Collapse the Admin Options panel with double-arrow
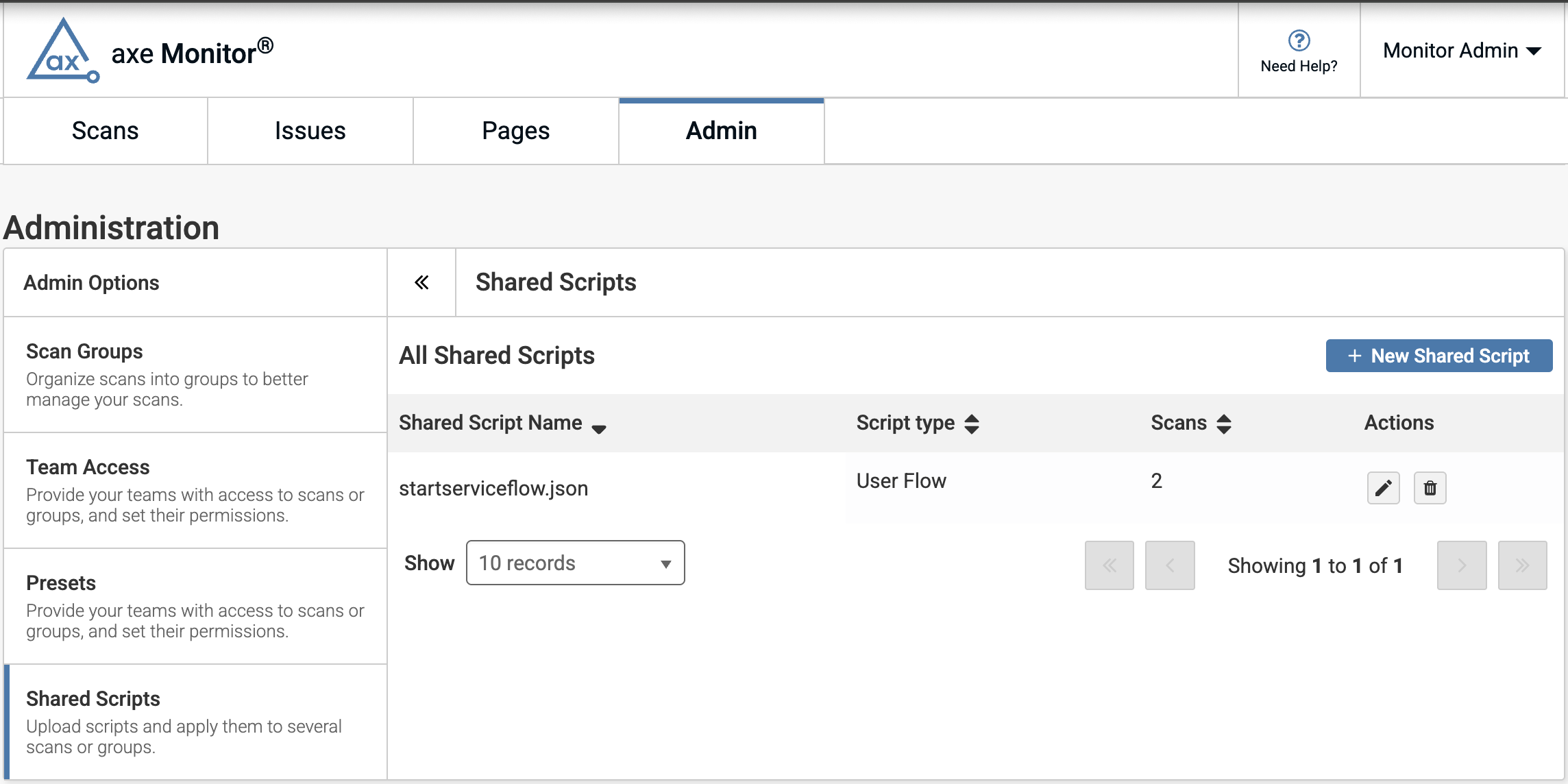The height and width of the screenshot is (784, 1568). [422, 282]
